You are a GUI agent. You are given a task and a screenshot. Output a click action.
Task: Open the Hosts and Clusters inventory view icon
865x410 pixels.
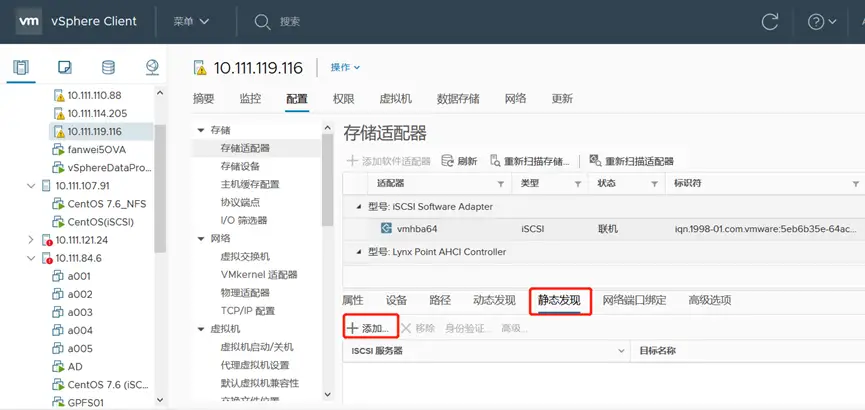(20, 67)
